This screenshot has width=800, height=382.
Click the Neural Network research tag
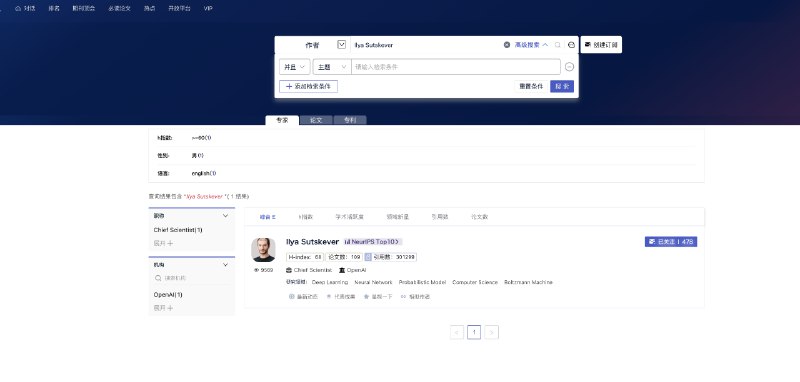(373, 282)
